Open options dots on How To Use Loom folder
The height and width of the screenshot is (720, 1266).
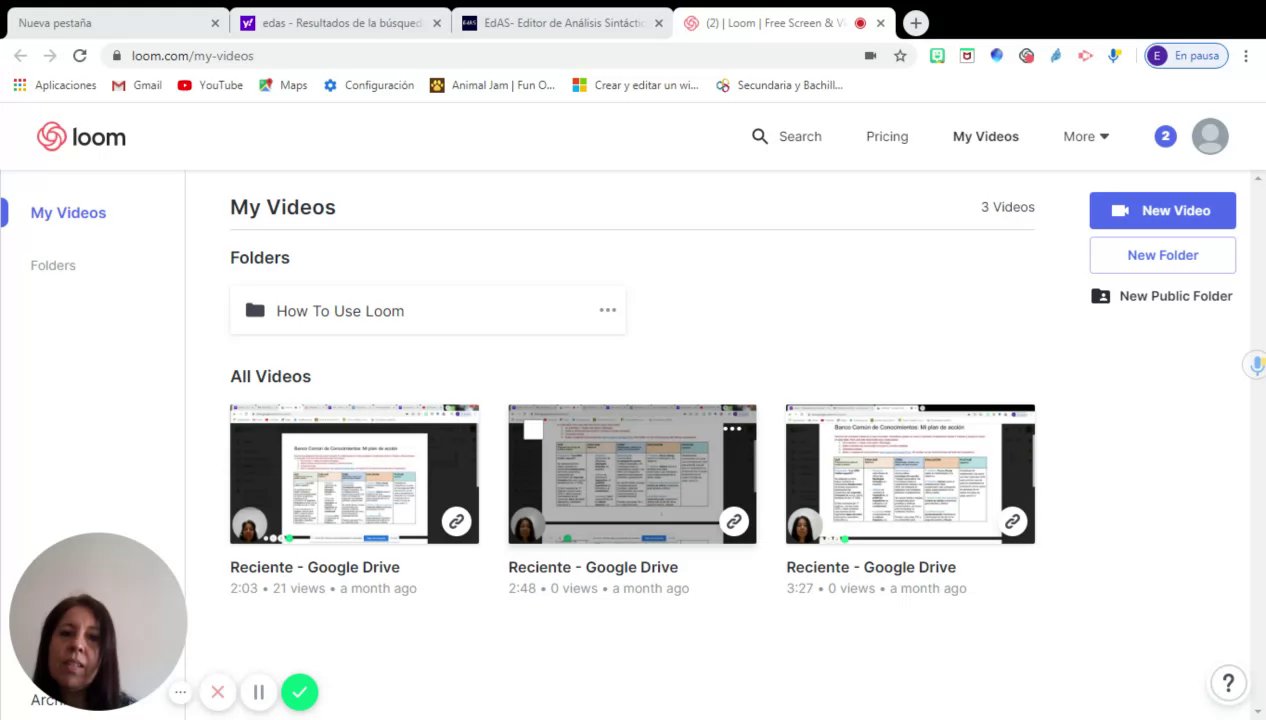607,310
